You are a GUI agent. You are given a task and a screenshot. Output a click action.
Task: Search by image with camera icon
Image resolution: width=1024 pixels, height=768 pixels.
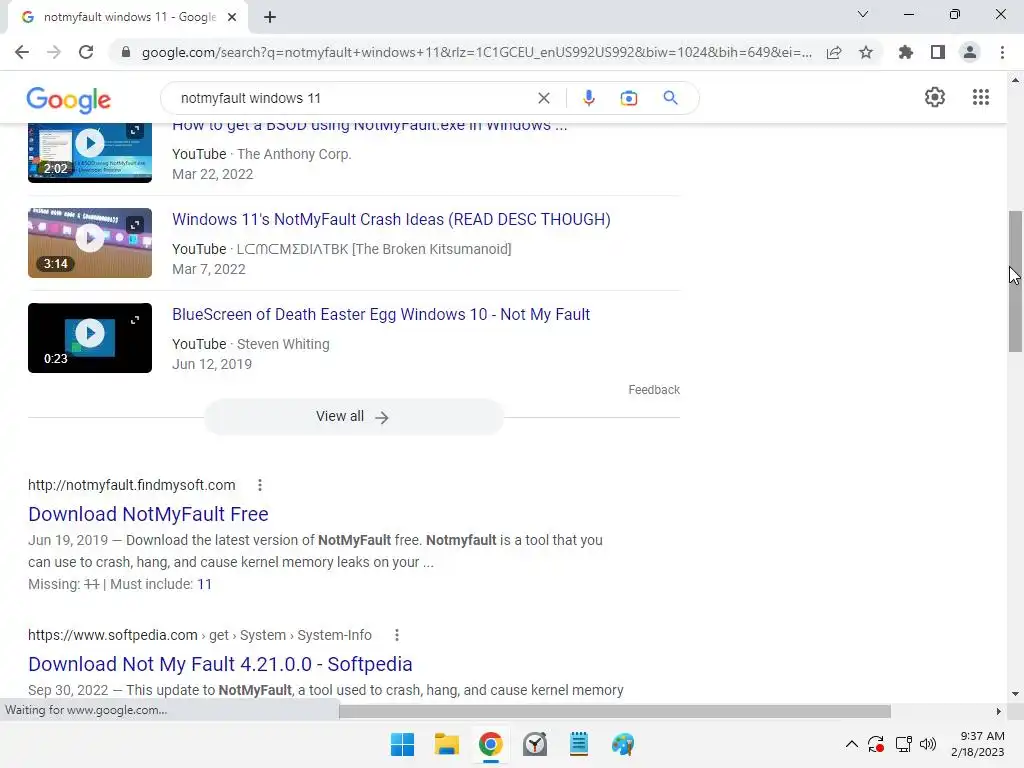[628, 98]
